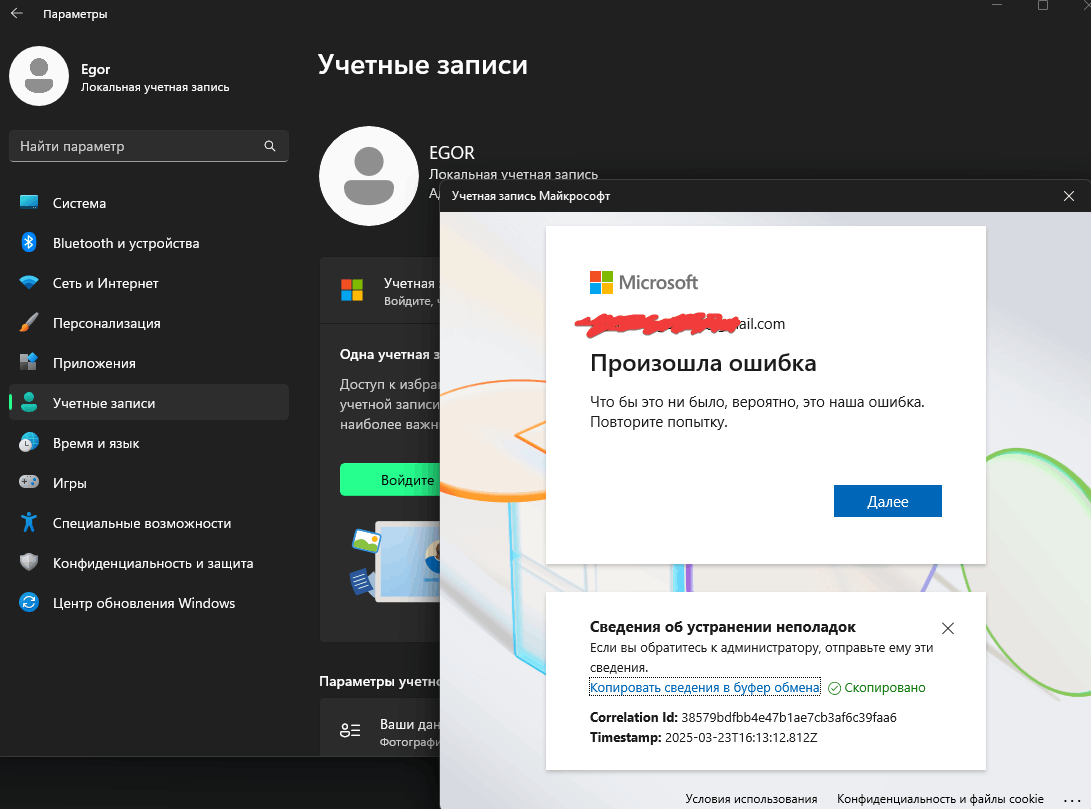
Task: Open Приложения settings section
Action: pos(149,363)
